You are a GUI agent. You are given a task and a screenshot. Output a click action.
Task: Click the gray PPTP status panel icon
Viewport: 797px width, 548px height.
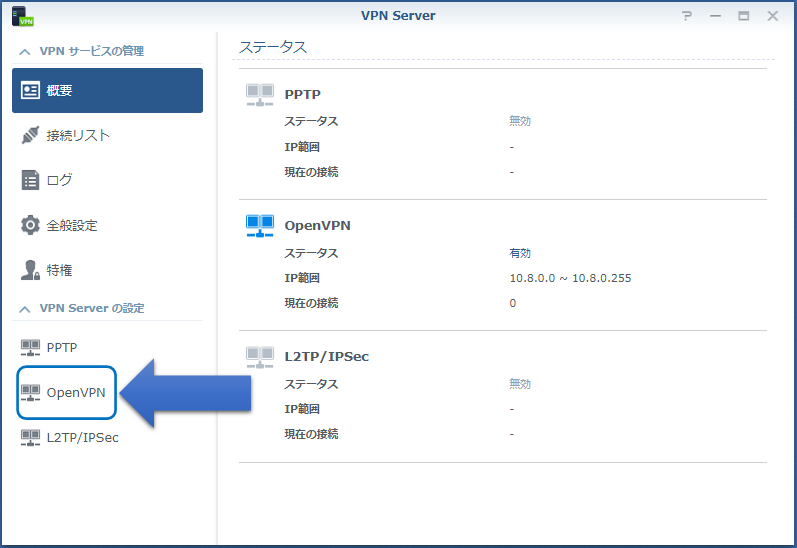(260, 95)
